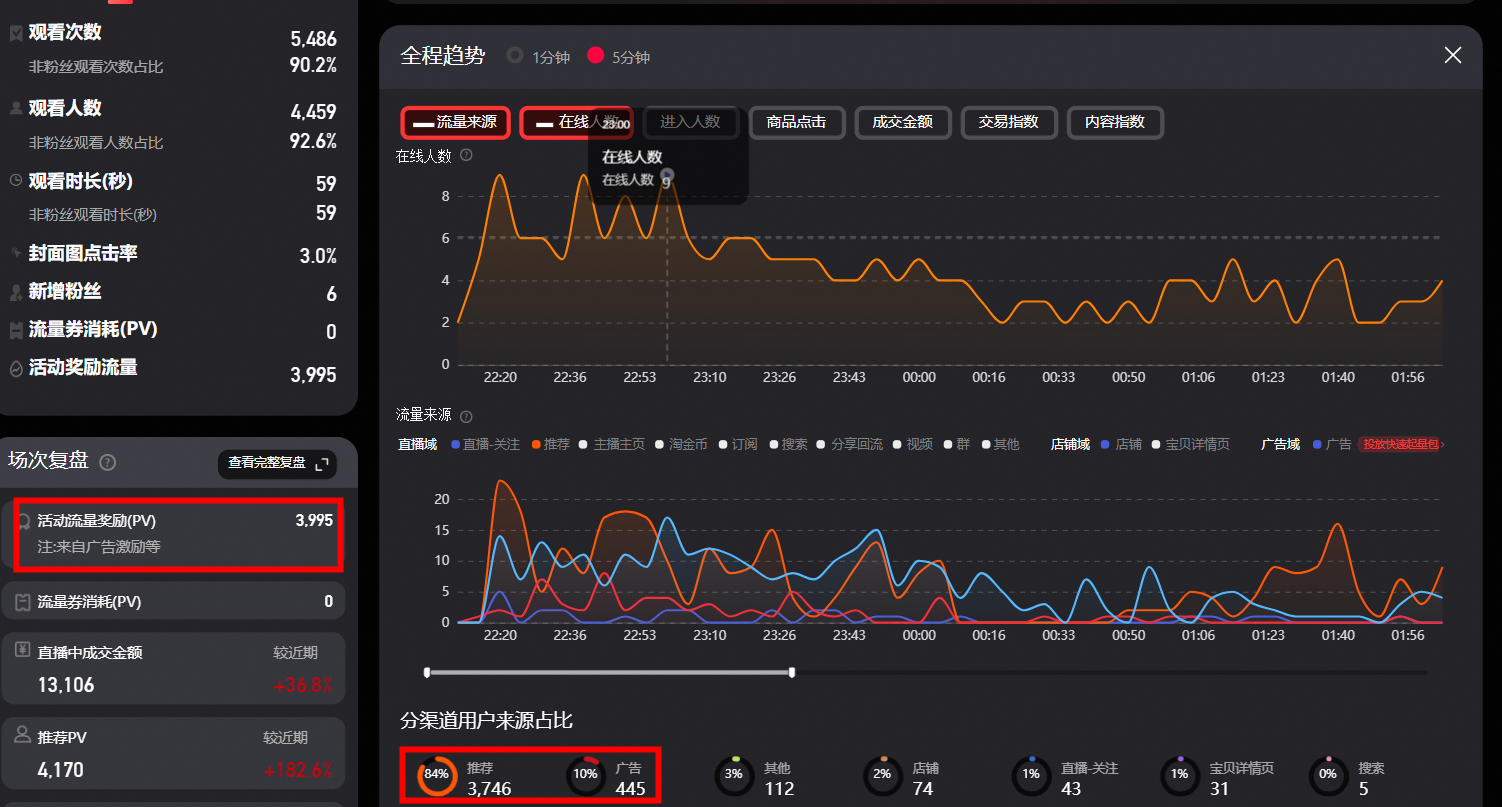Toggle the 分享回流 legend series
Image resolution: width=1502 pixels, height=807 pixels.
(x=850, y=444)
